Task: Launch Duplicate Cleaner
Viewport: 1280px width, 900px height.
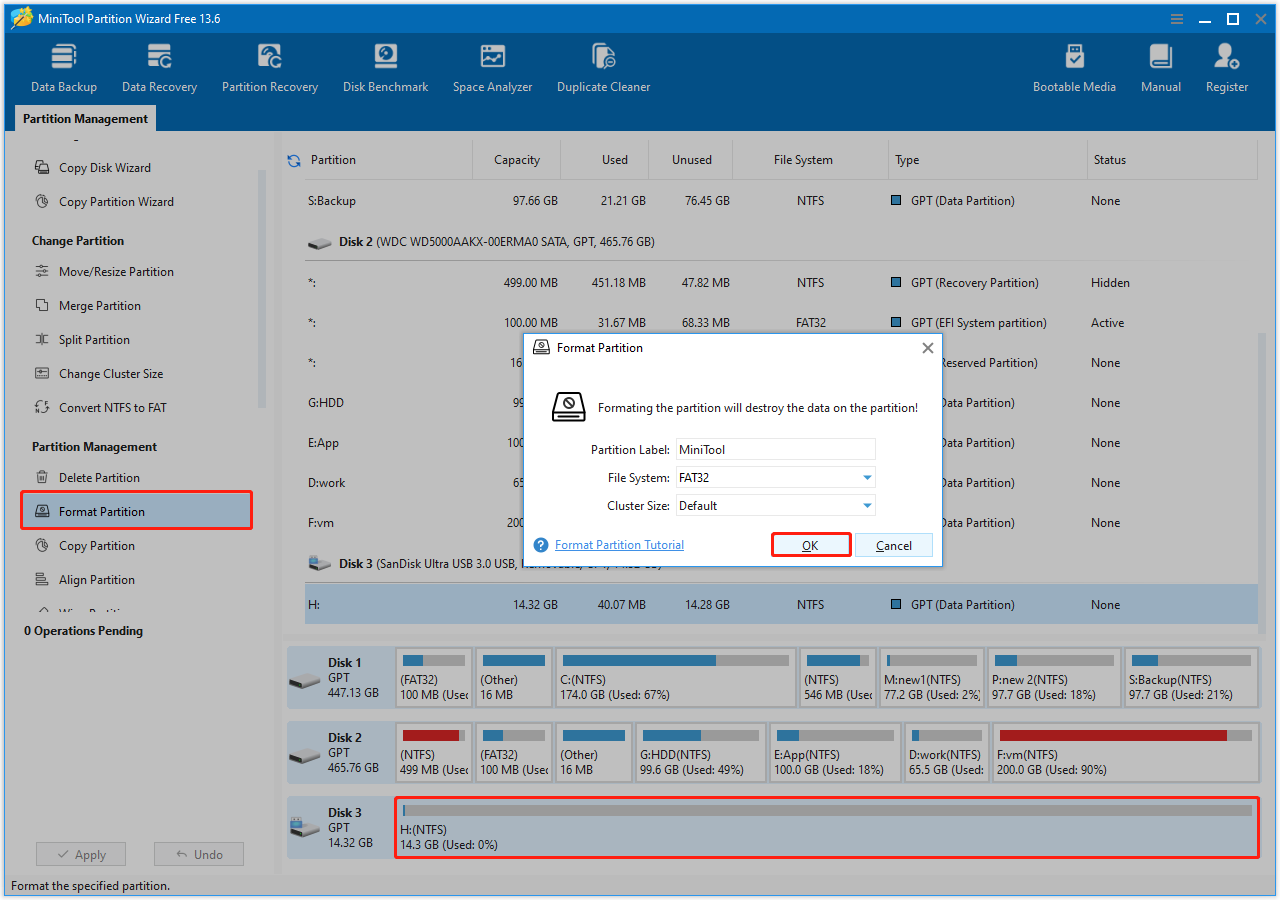Action: pyautogui.click(x=603, y=68)
